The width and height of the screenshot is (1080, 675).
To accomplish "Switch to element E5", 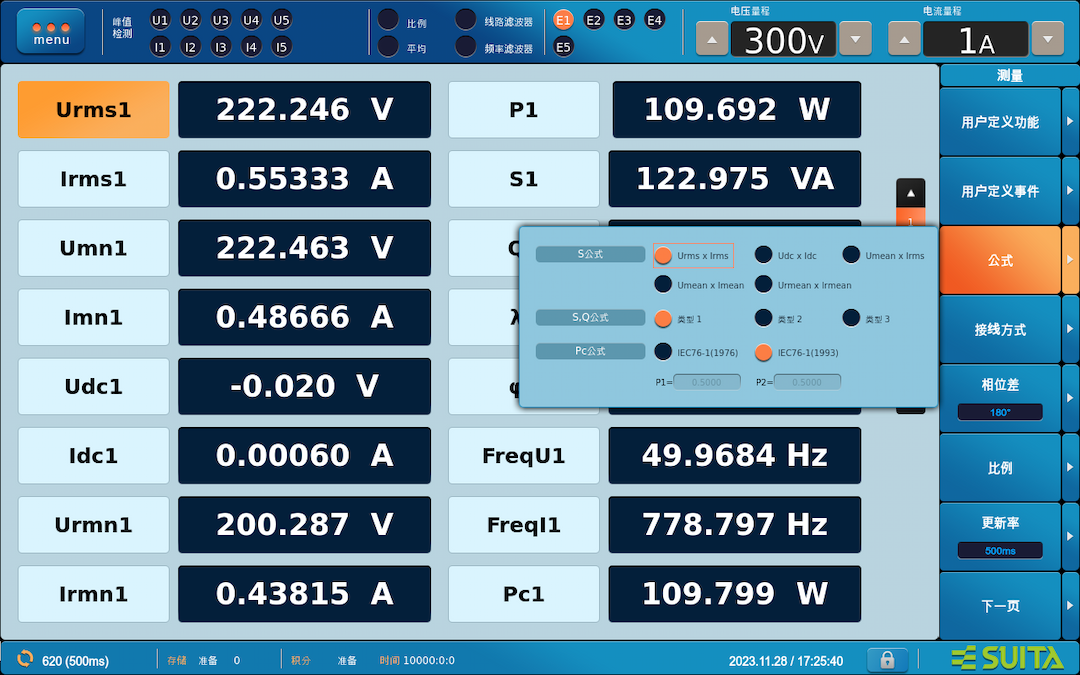I will click(x=563, y=47).
